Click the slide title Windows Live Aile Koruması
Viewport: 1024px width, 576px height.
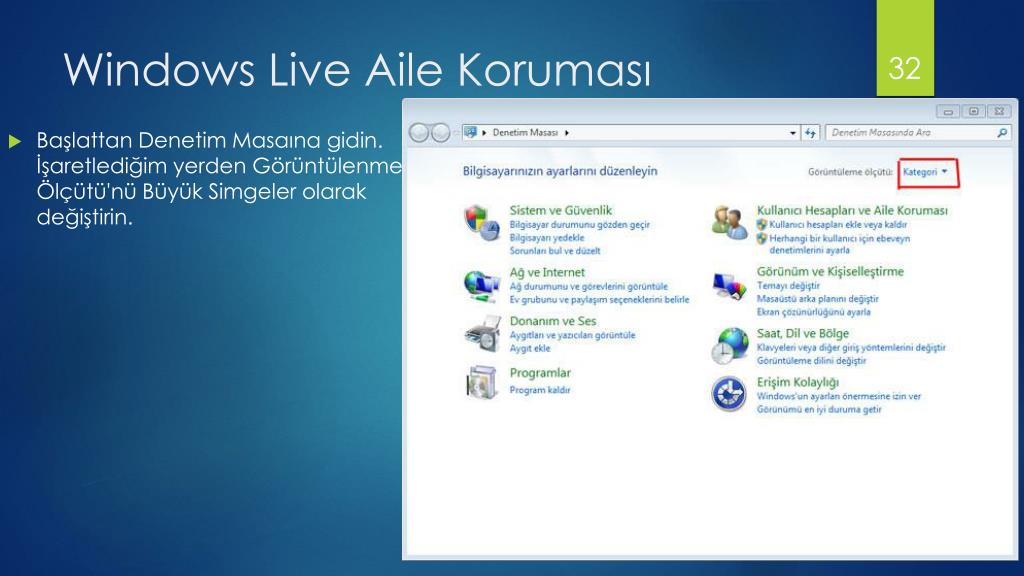(357, 69)
